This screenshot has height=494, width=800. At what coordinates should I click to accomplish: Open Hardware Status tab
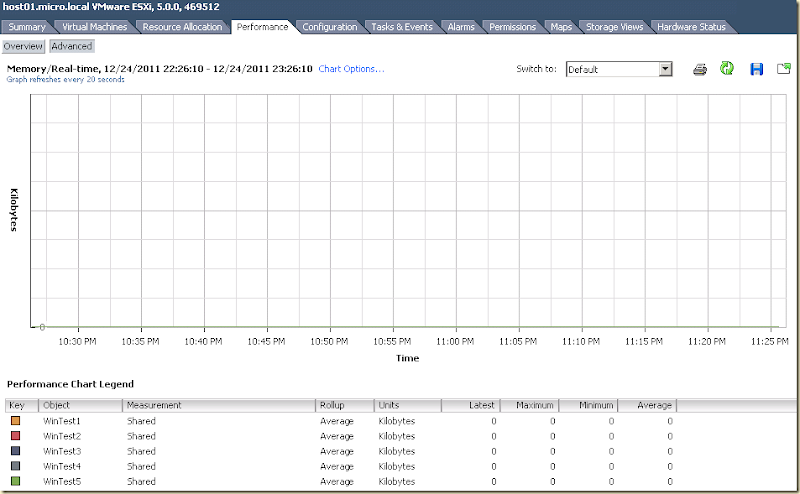click(x=691, y=27)
